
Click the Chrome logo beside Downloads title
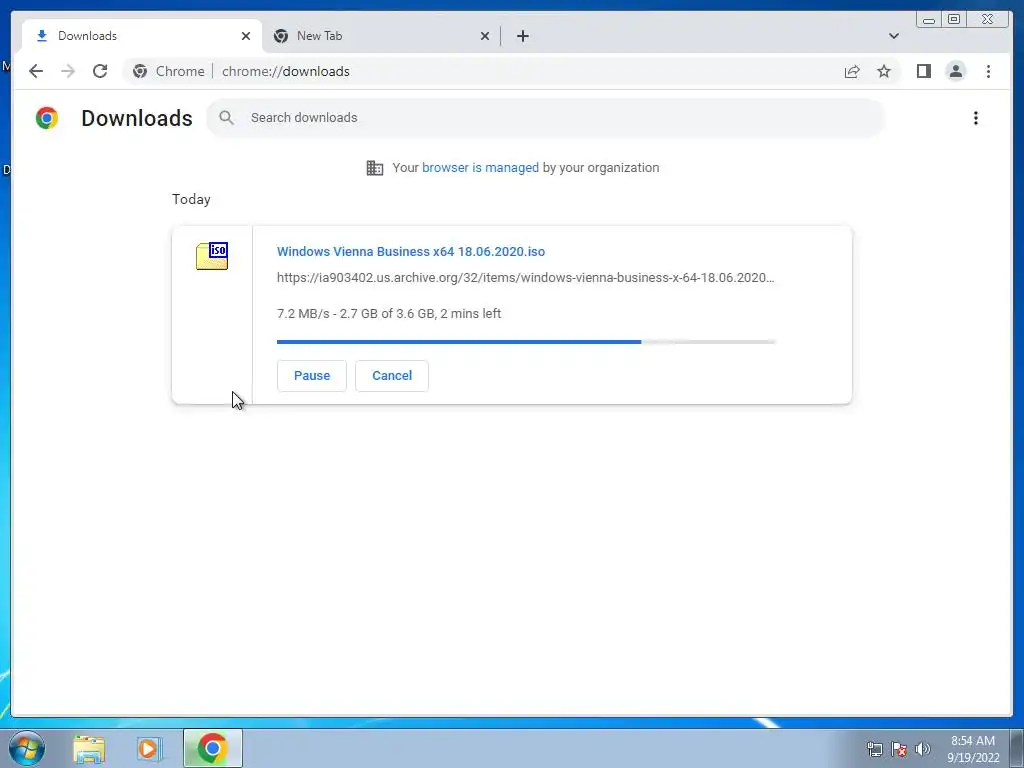[47, 118]
